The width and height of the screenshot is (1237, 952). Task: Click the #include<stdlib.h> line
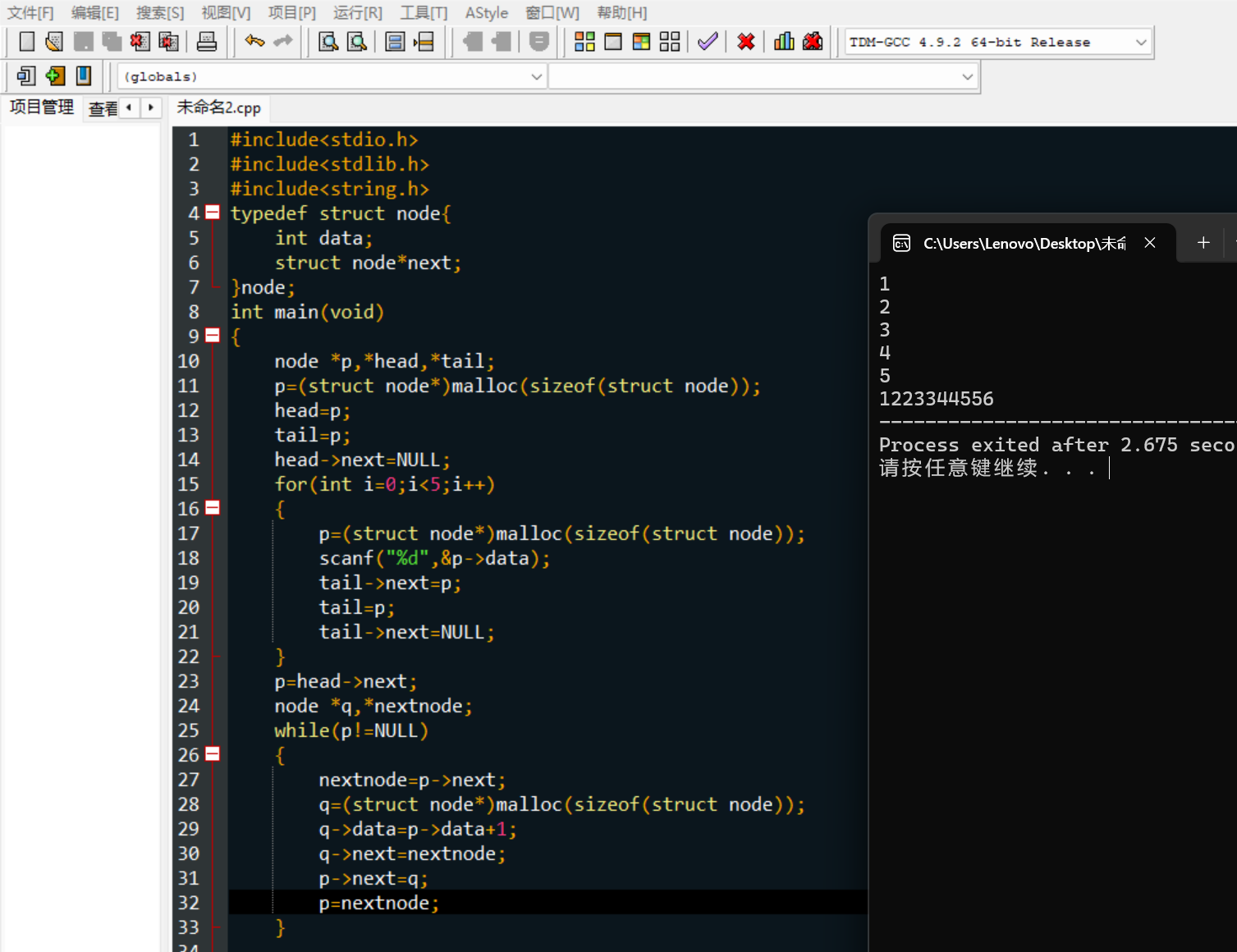click(329, 164)
